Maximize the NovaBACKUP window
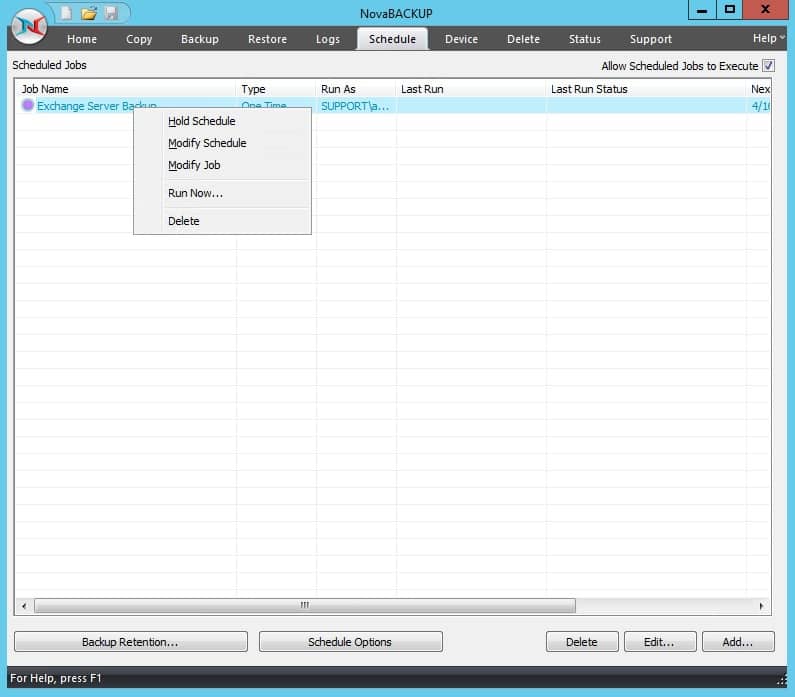795x697 pixels. (x=729, y=10)
